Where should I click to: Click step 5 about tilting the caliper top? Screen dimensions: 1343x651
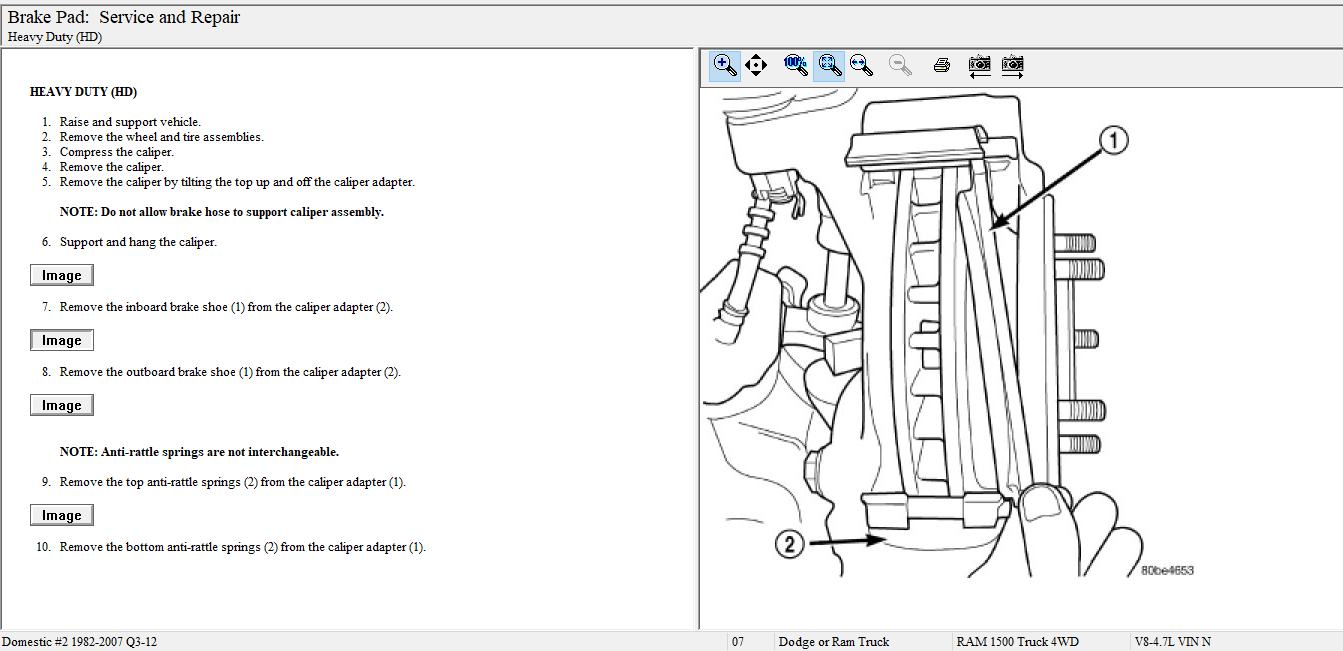(x=237, y=182)
